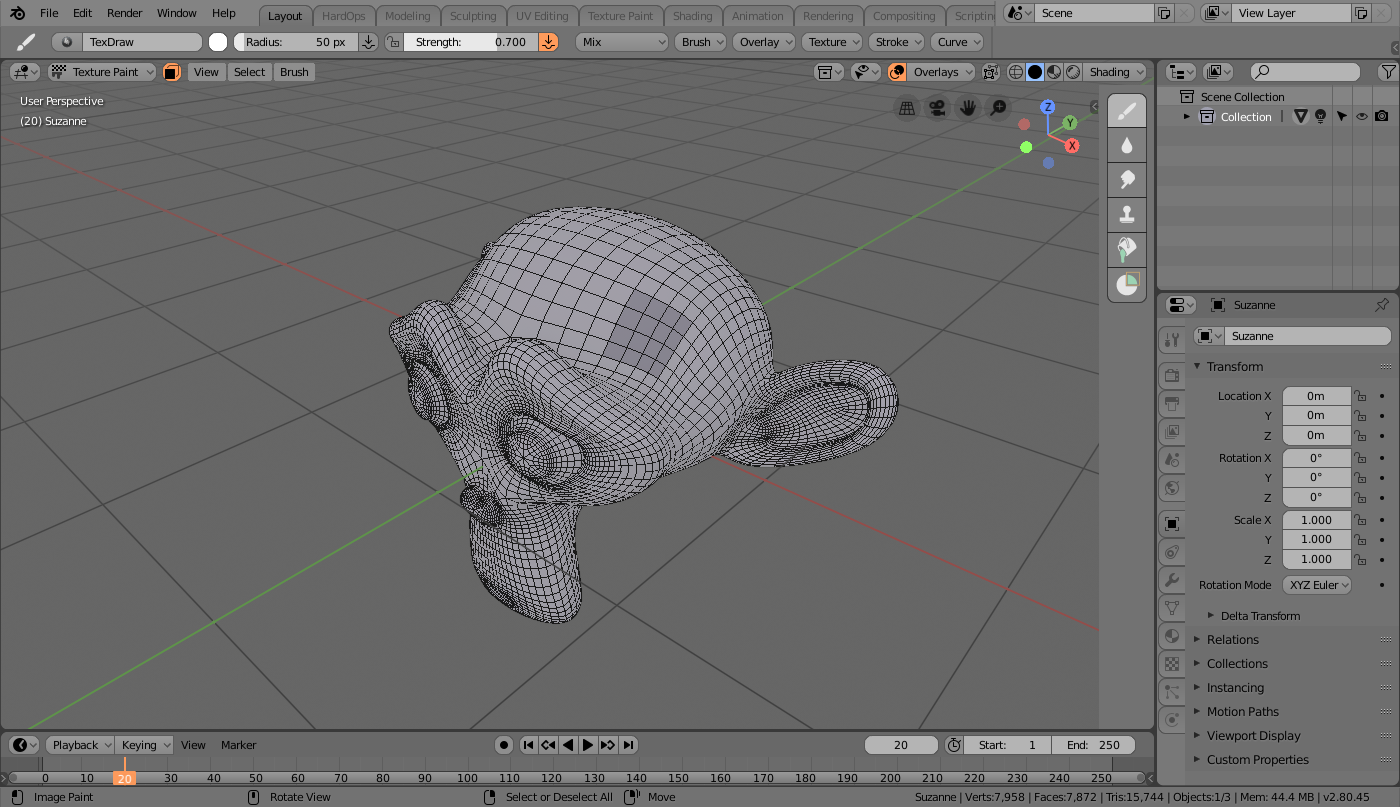This screenshot has height=807, width=1400.
Task: Switch to LookDev shading mode
Action: tap(1053, 72)
